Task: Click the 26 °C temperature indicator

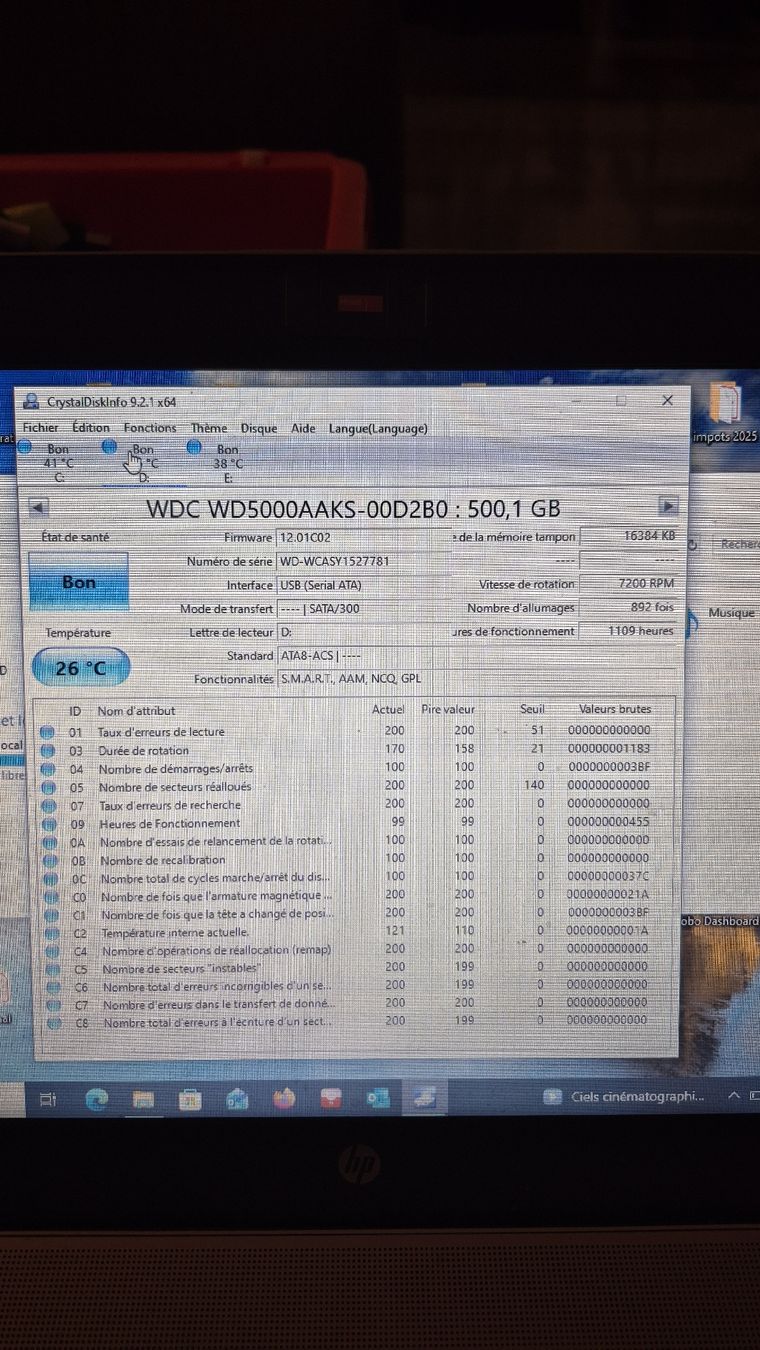Action: pyautogui.click(x=81, y=668)
